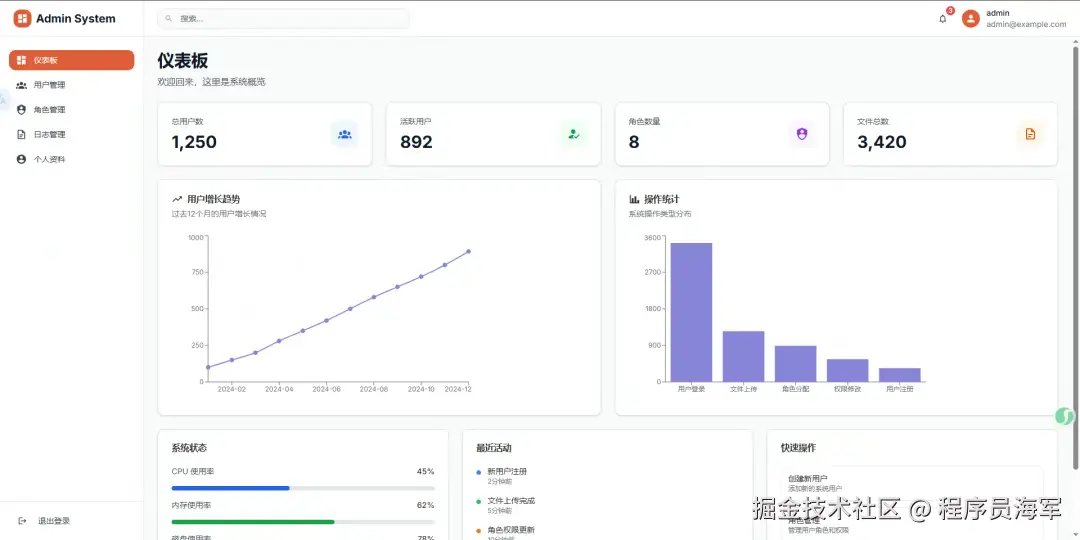Click the 快速操作 card title
This screenshot has width=1080, height=540.
[798, 448]
